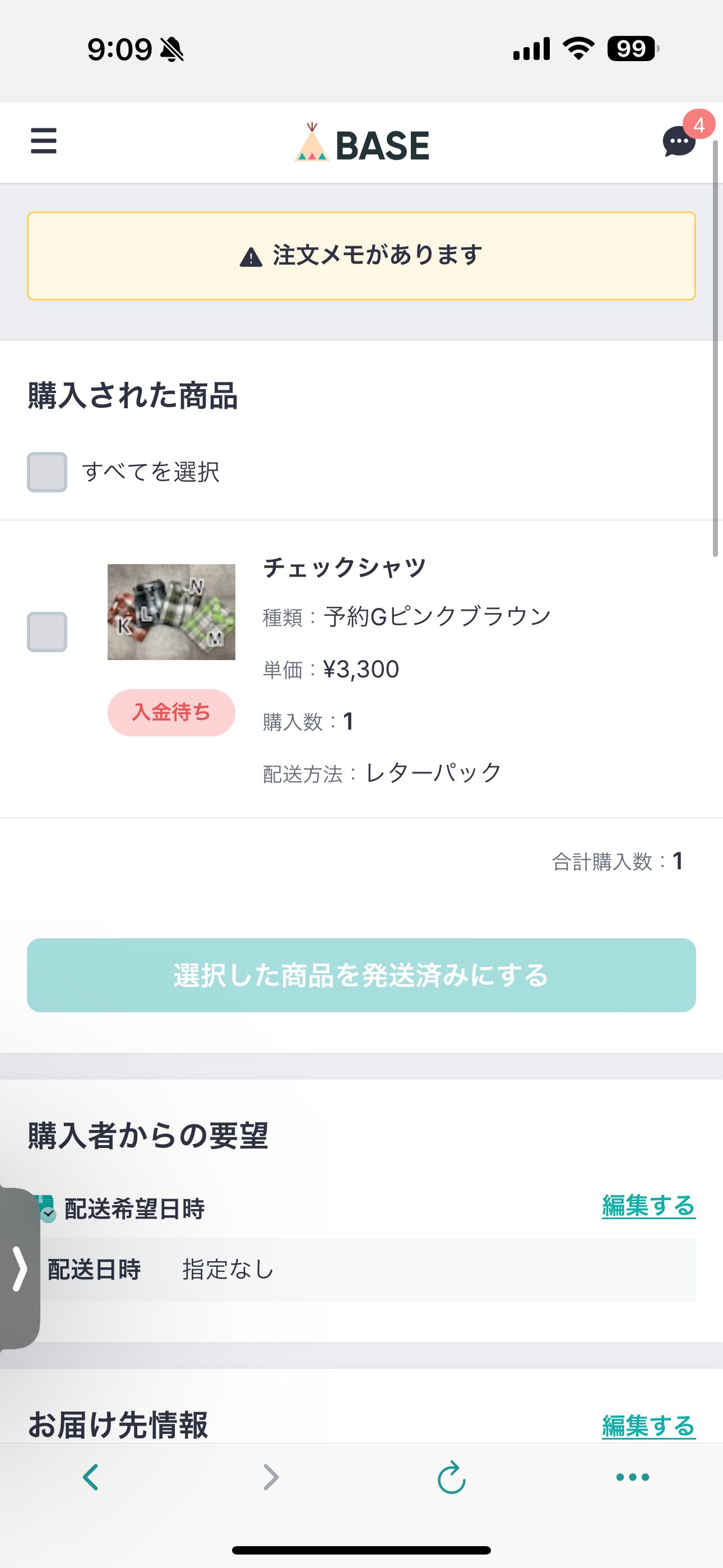This screenshot has height=1568, width=723.
Task: Tap the check shirt product thumbnail
Action: point(171,612)
